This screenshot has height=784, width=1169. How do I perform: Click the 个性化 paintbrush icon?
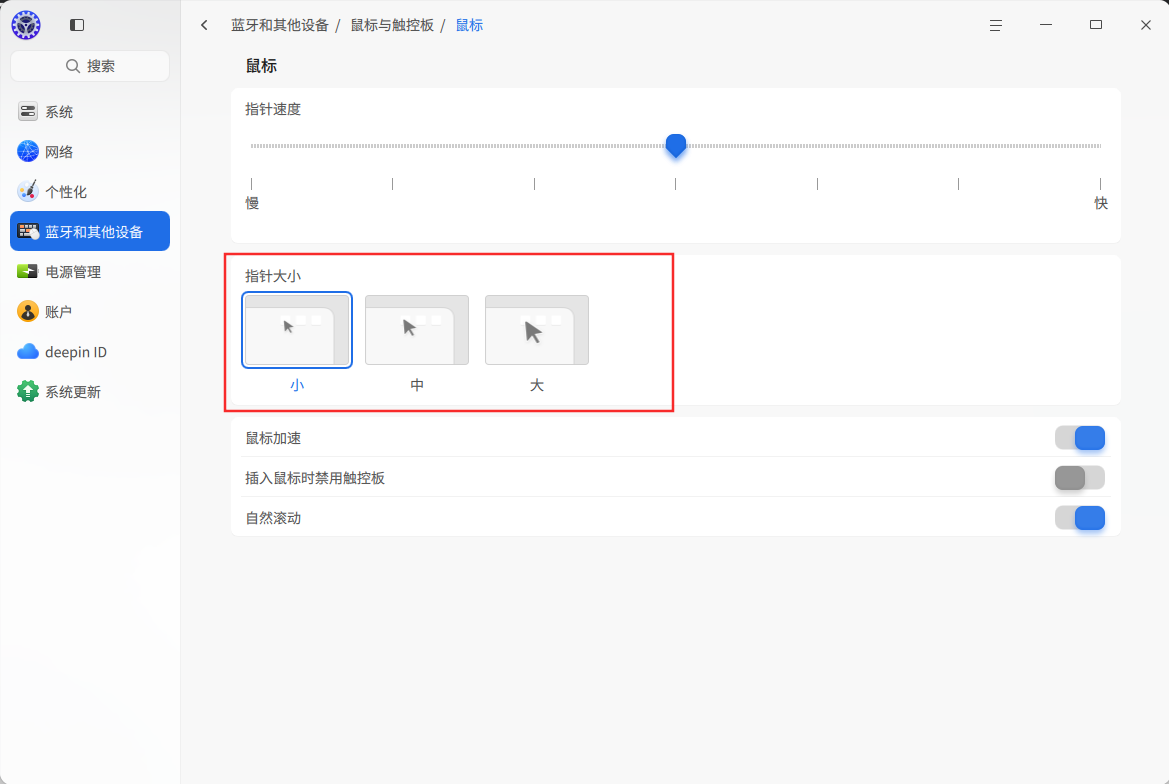tap(28, 192)
